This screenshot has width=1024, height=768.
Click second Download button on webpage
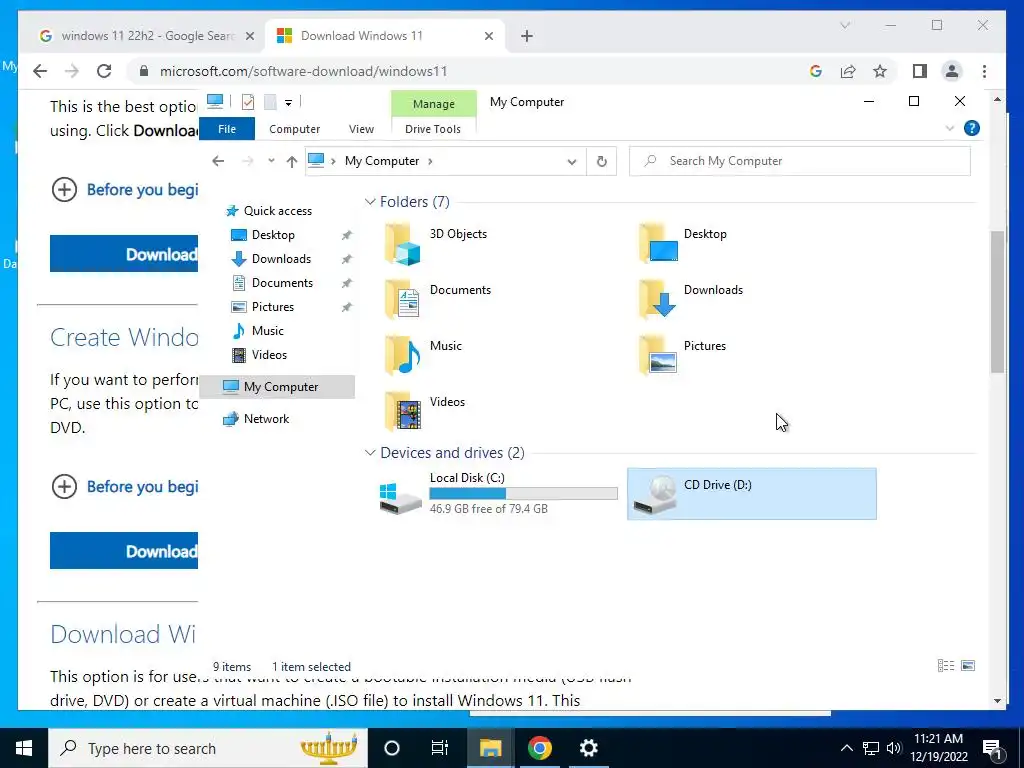[124, 551]
